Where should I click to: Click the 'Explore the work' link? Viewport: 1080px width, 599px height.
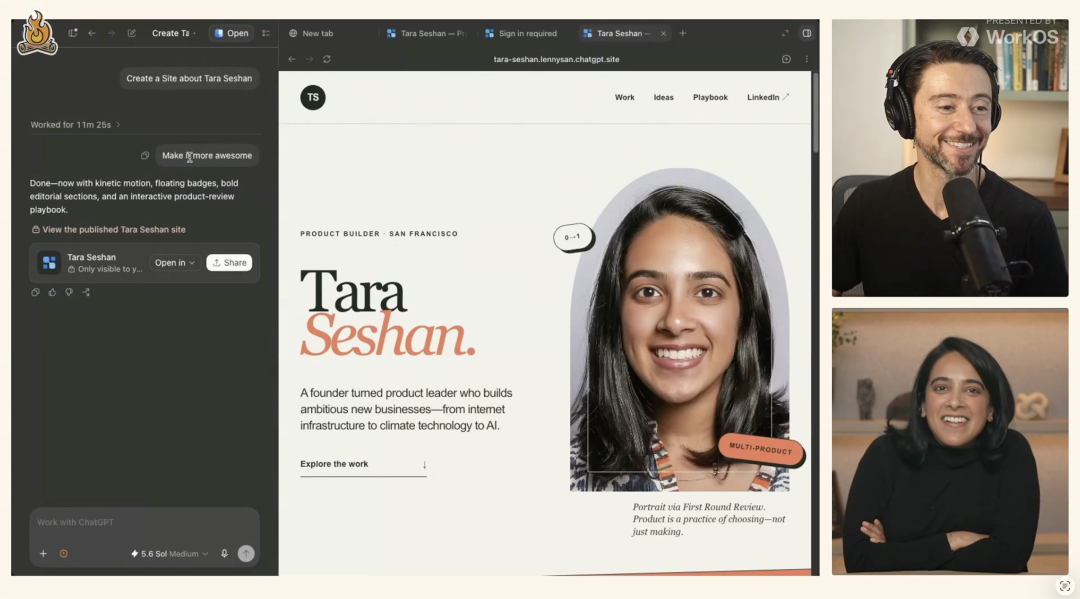pos(363,465)
